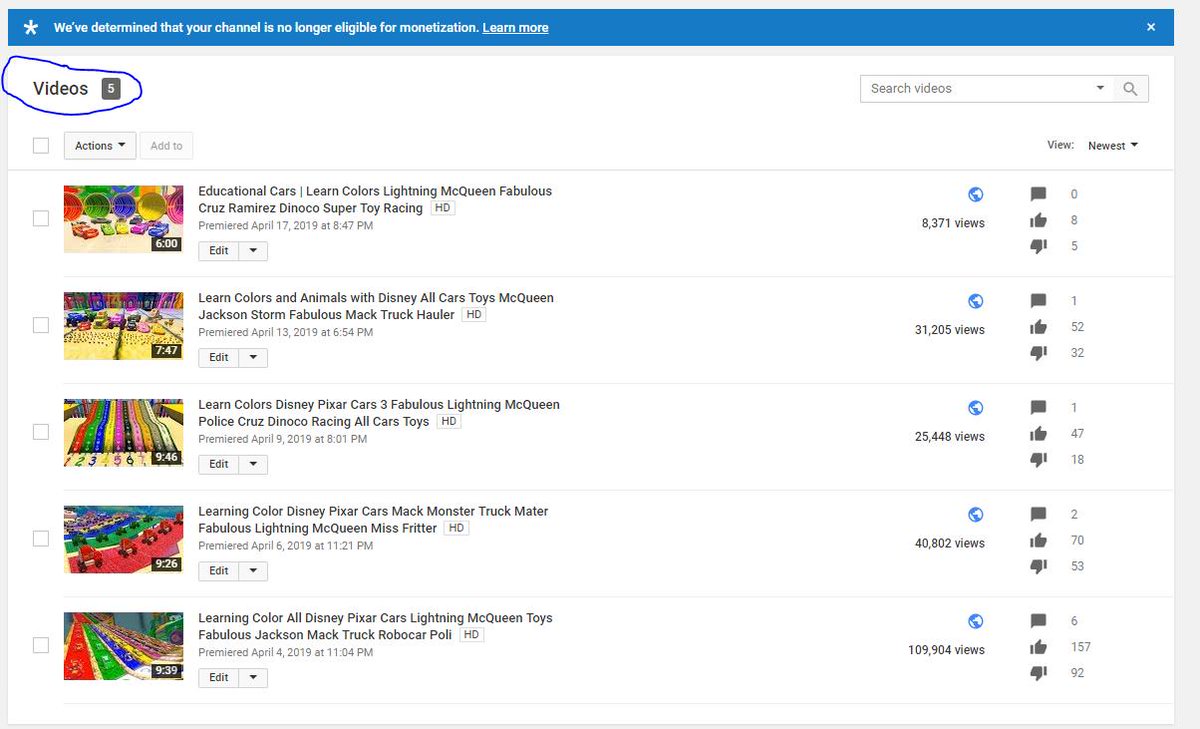Viewport: 1200px width, 729px height.
Task: Select checkbox for Miss Fritter video
Action: point(41,538)
